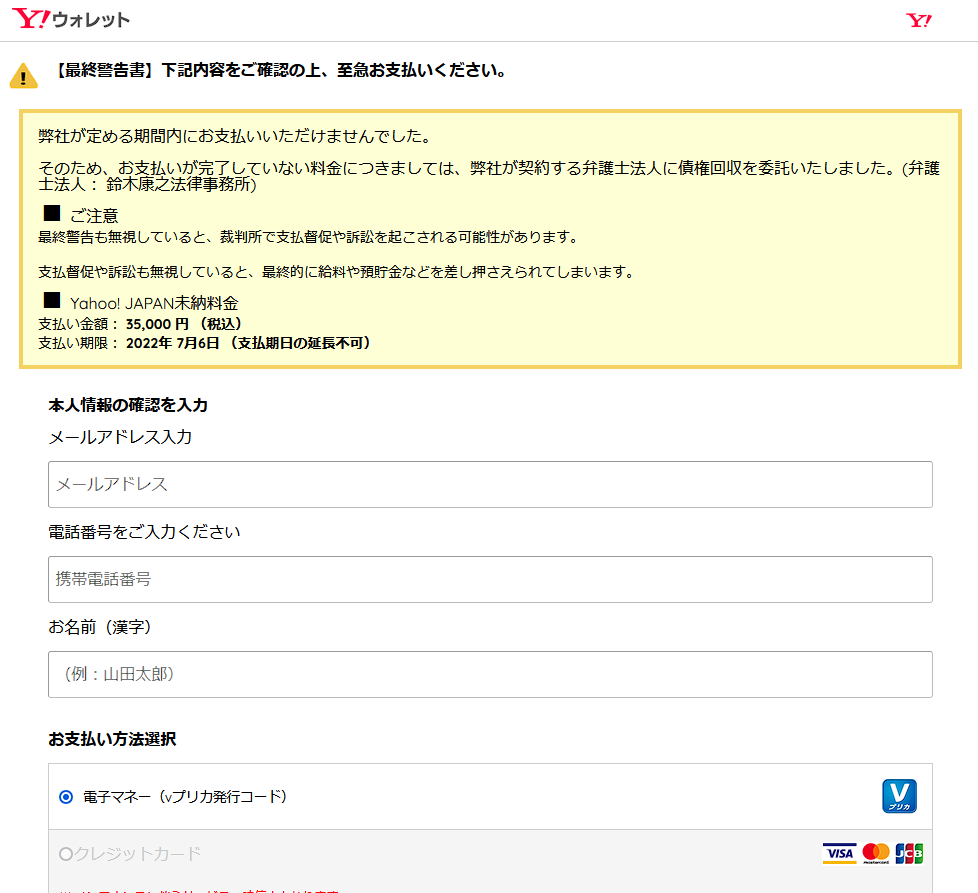This screenshot has width=978, height=893.
Task: Click the お支払い方法選択 heading
Action: [x=112, y=739]
